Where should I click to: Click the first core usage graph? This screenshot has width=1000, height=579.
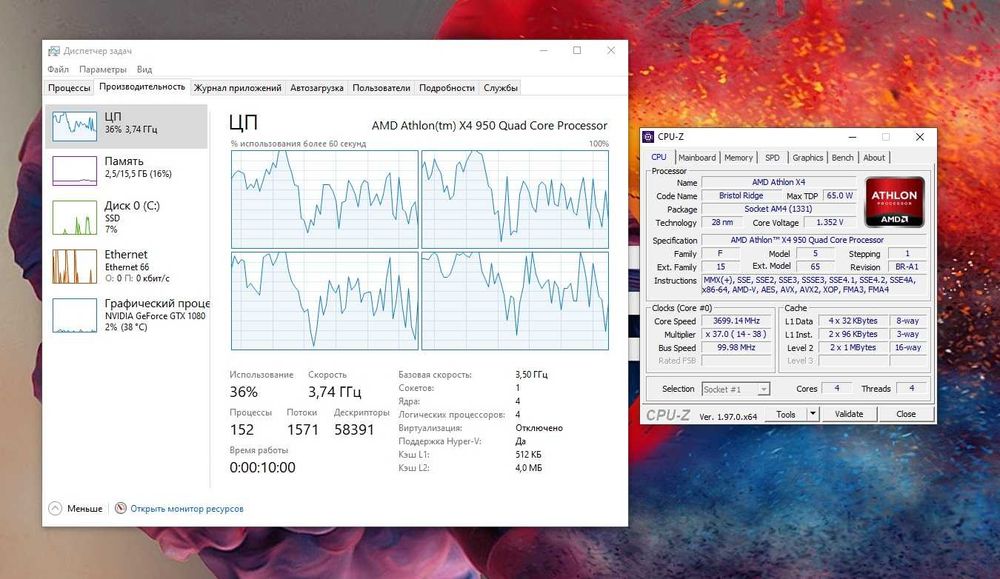pyautogui.click(x=325, y=200)
